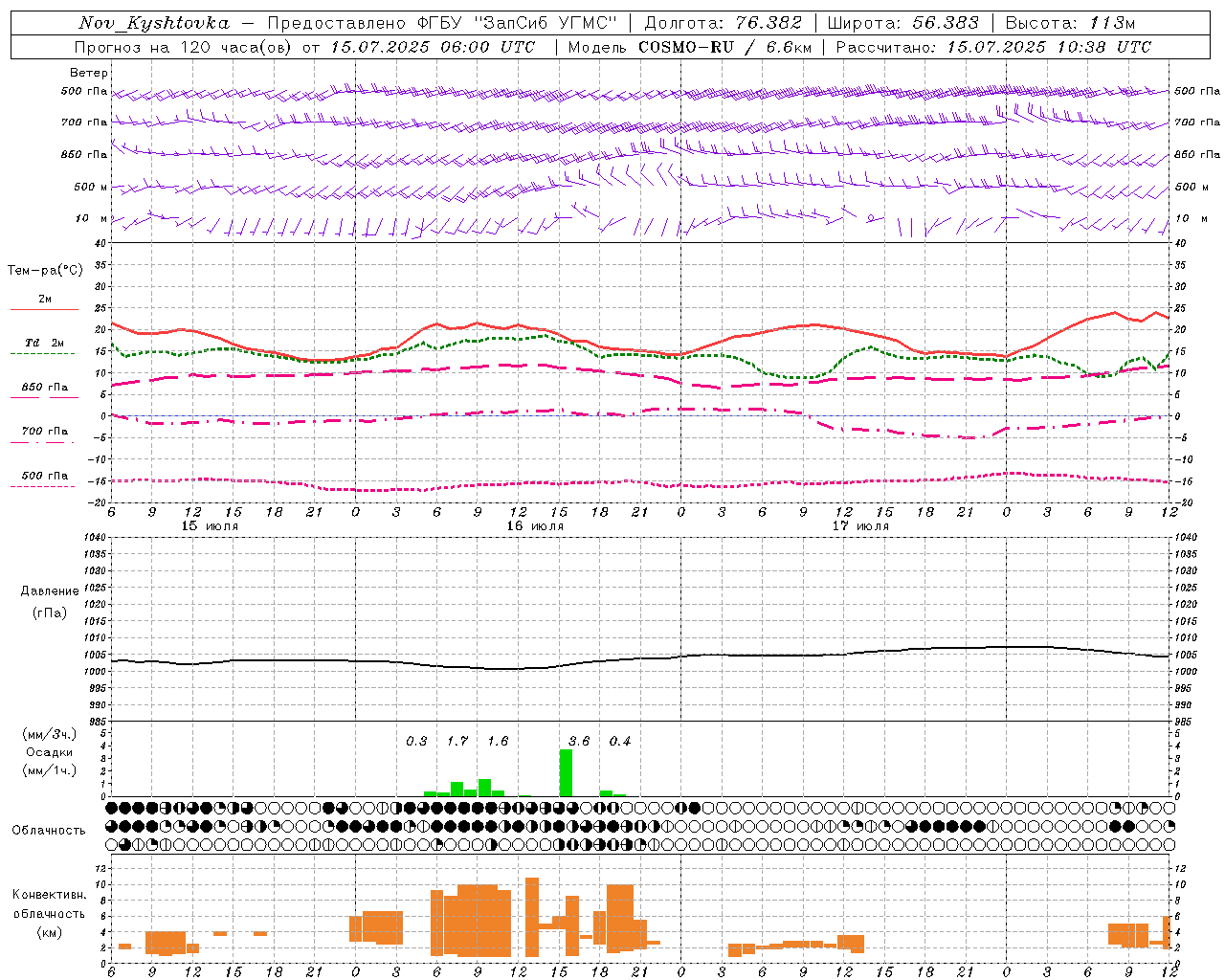Click the Осадки panel label

[49, 752]
